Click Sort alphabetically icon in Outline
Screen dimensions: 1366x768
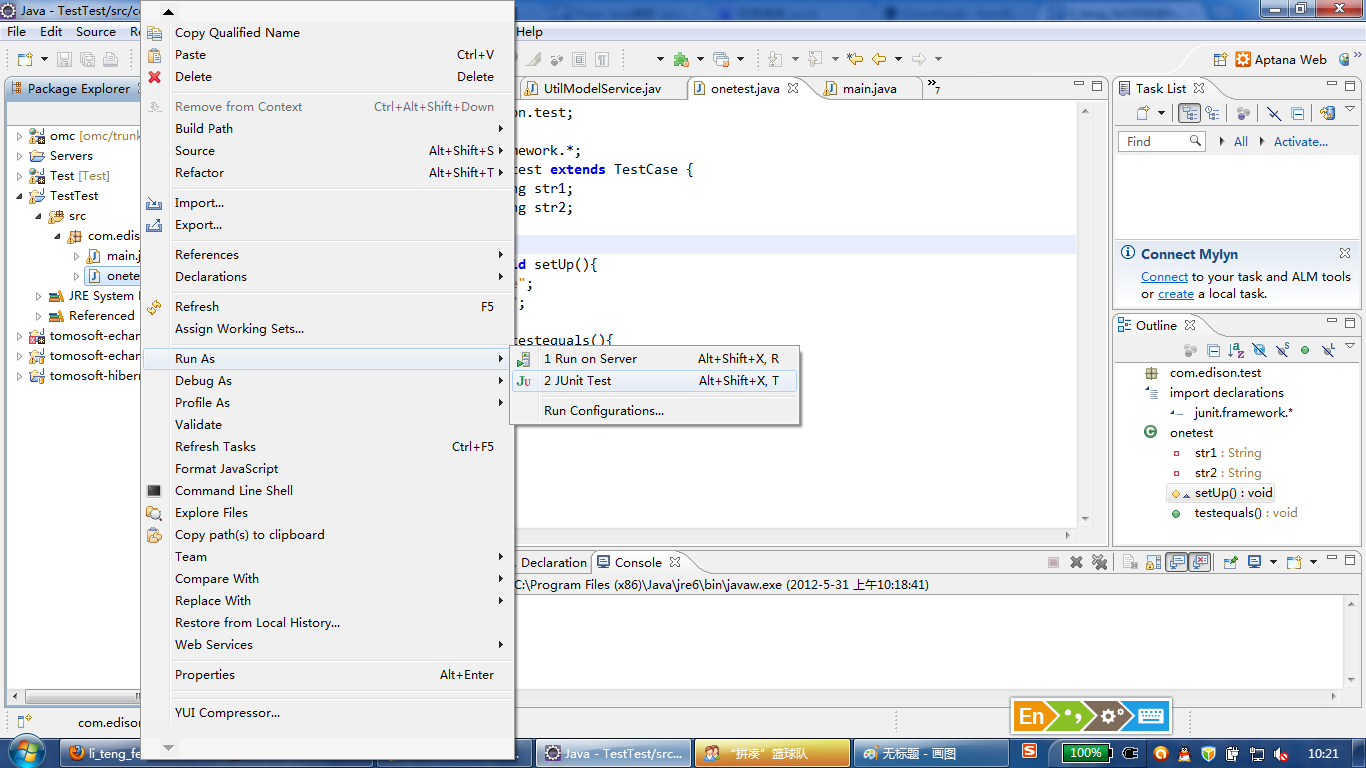click(x=1236, y=351)
